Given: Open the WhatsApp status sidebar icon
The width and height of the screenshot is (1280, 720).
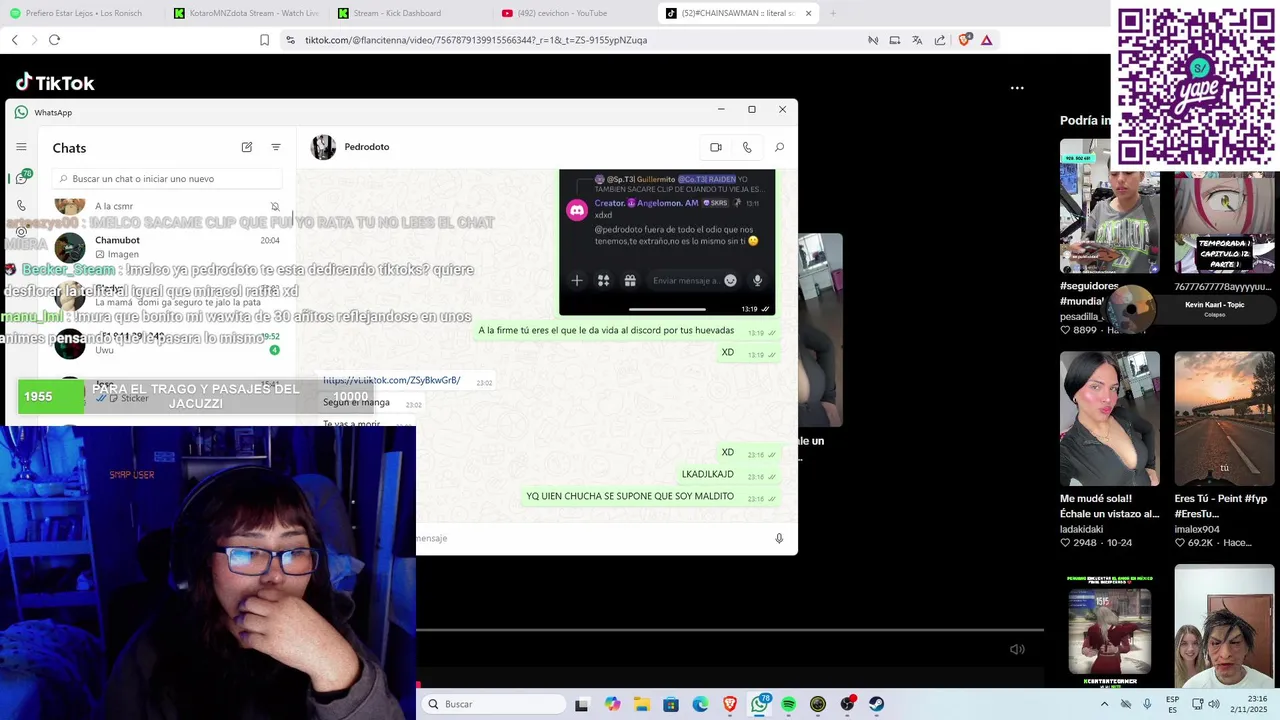Looking at the screenshot, I should click(x=21, y=231).
